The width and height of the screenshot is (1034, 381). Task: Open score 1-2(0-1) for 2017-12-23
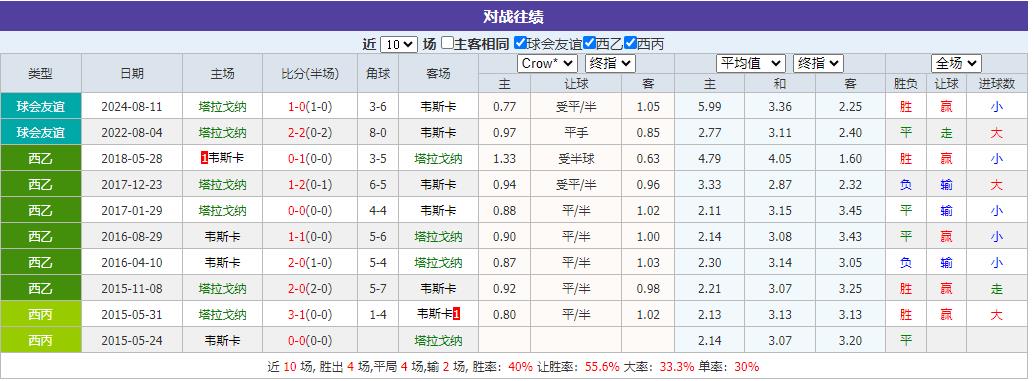(310, 185)
